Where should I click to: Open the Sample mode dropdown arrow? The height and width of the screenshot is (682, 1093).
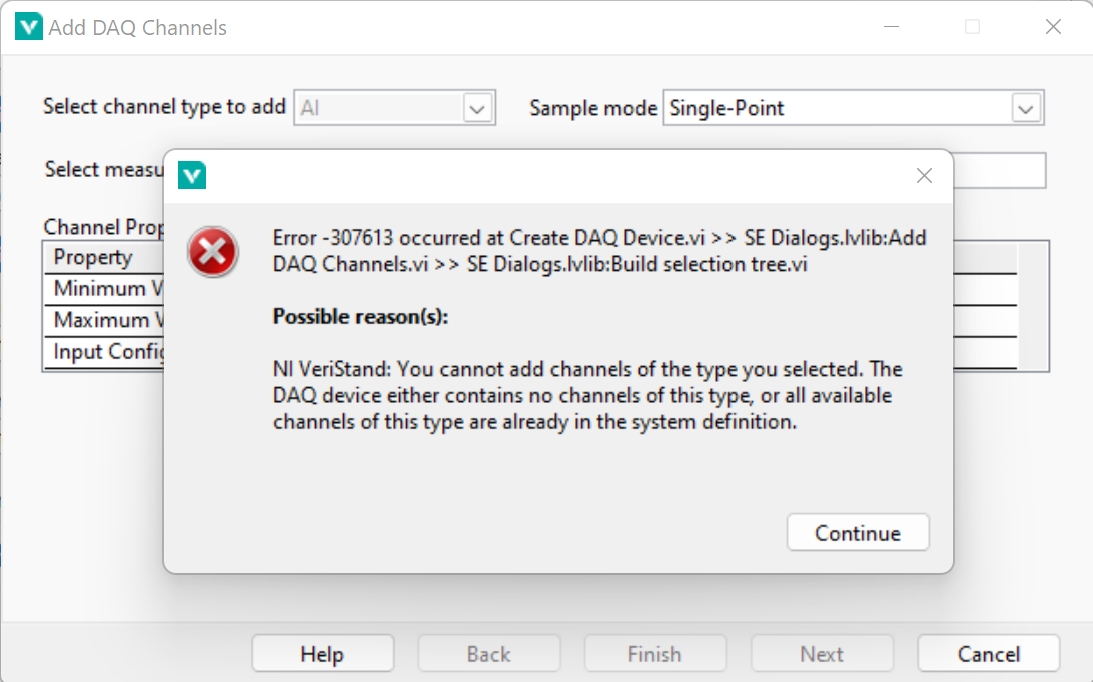[x=1025, y=109]
